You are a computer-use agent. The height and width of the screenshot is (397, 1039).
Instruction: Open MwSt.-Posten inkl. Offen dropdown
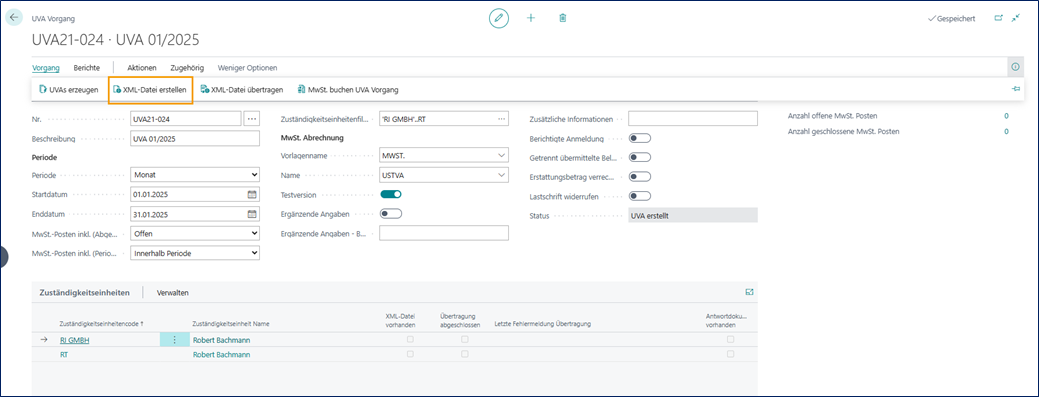(x=195, y=233)
